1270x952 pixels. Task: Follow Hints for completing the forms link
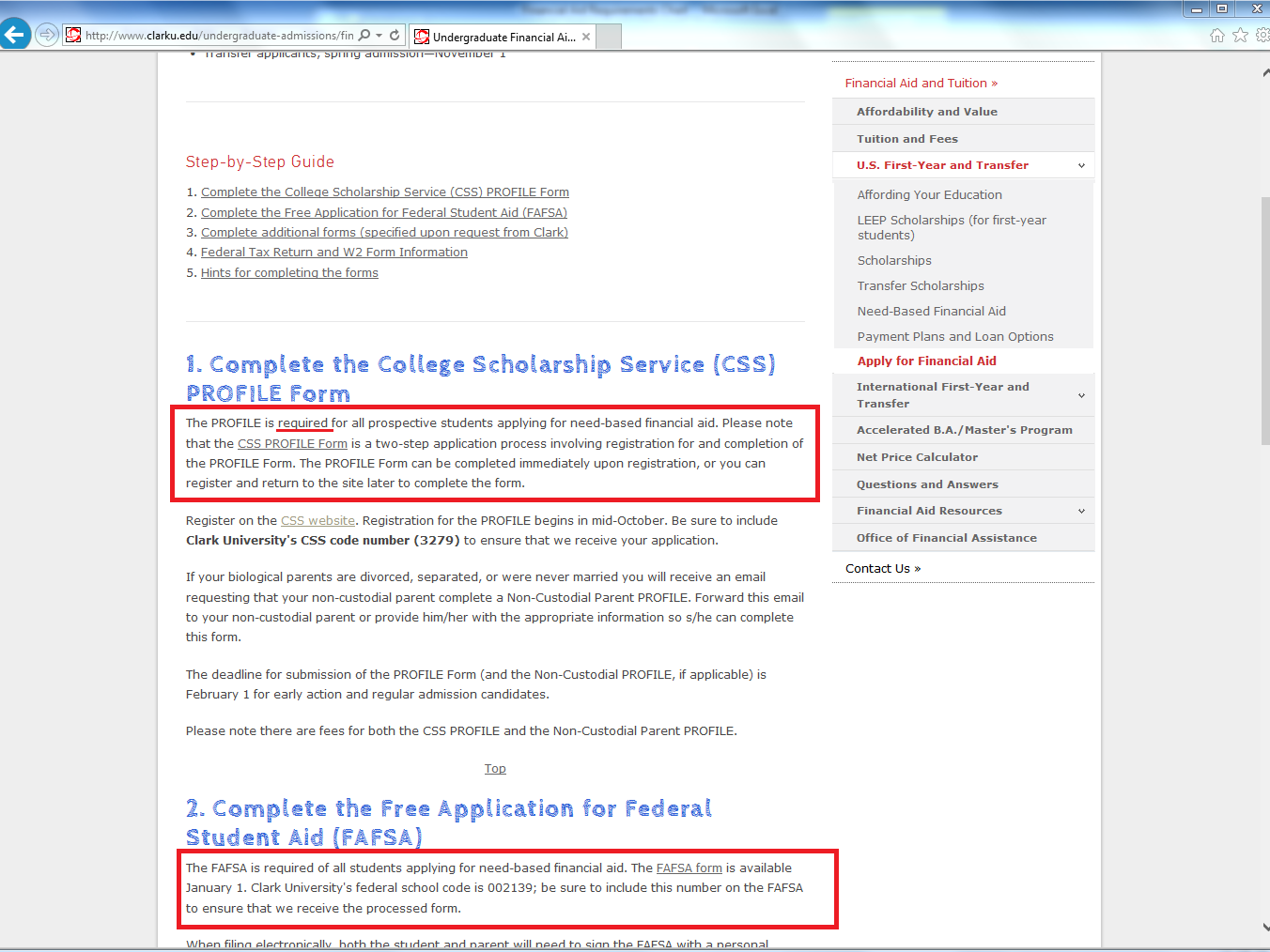(289, 272)
